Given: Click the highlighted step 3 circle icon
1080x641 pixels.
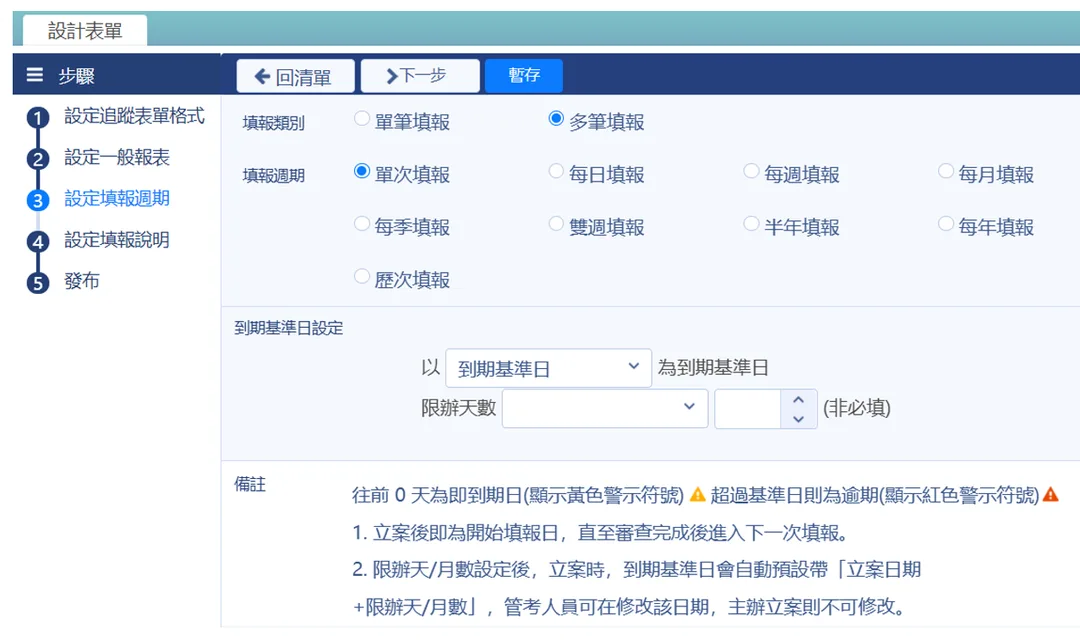Looking at the screenshot, I should tap(38, 201).
